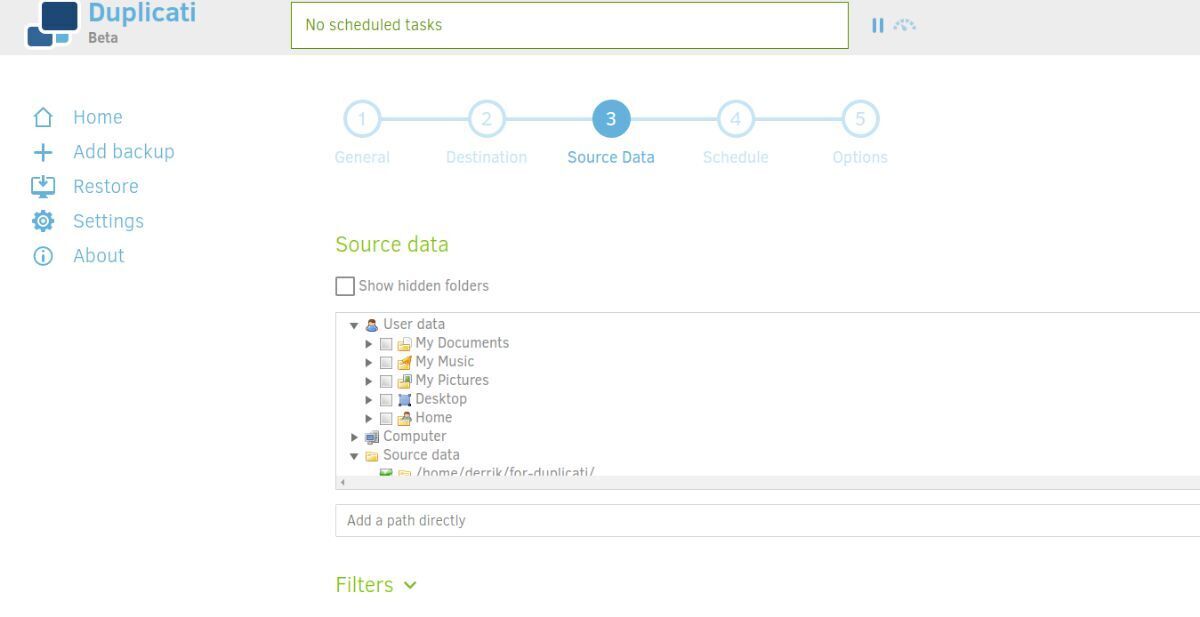Tick the Desktop folder checkbox

coord(386,400)
